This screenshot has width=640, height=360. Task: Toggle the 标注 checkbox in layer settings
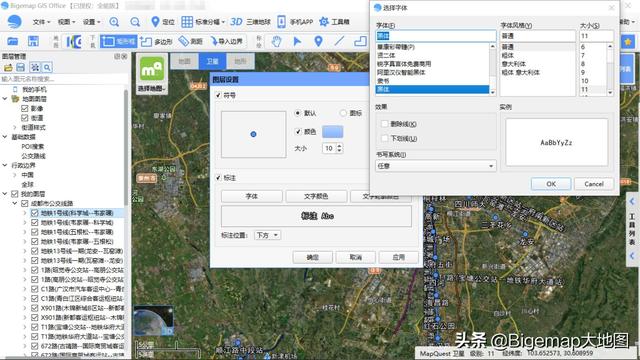coord(218,178)
